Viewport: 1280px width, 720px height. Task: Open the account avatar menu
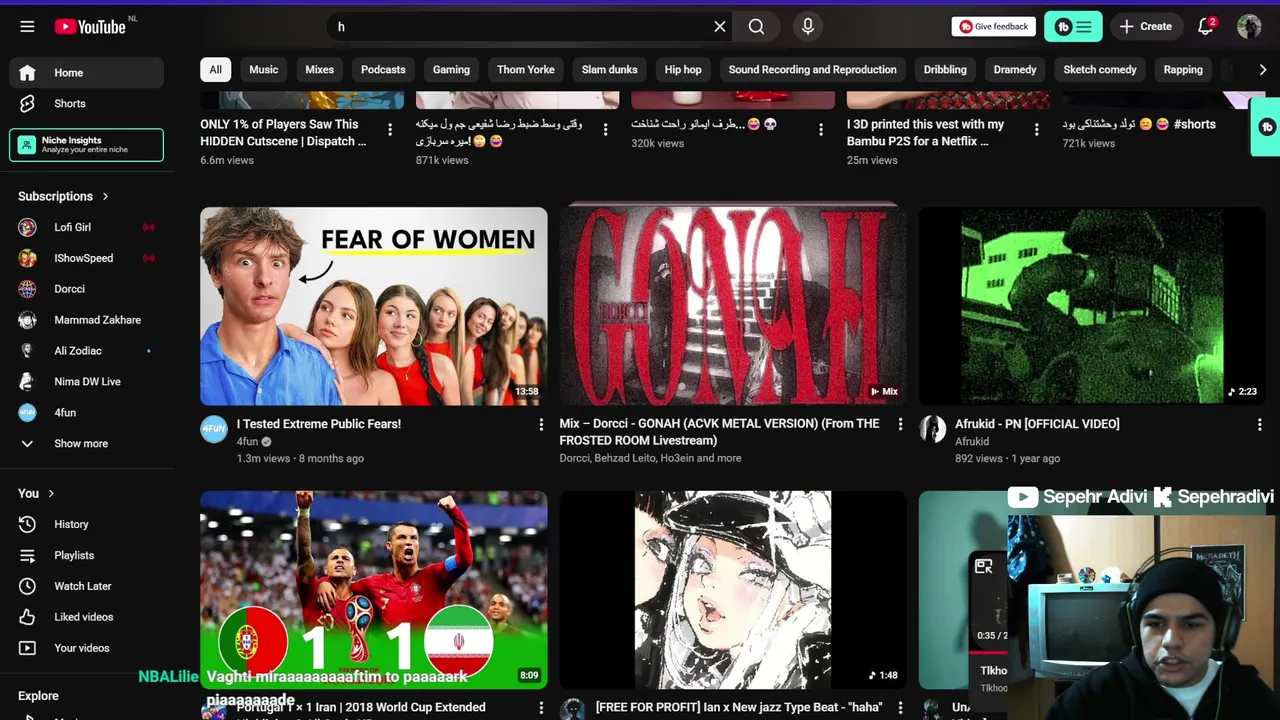tap(1249, 27)
